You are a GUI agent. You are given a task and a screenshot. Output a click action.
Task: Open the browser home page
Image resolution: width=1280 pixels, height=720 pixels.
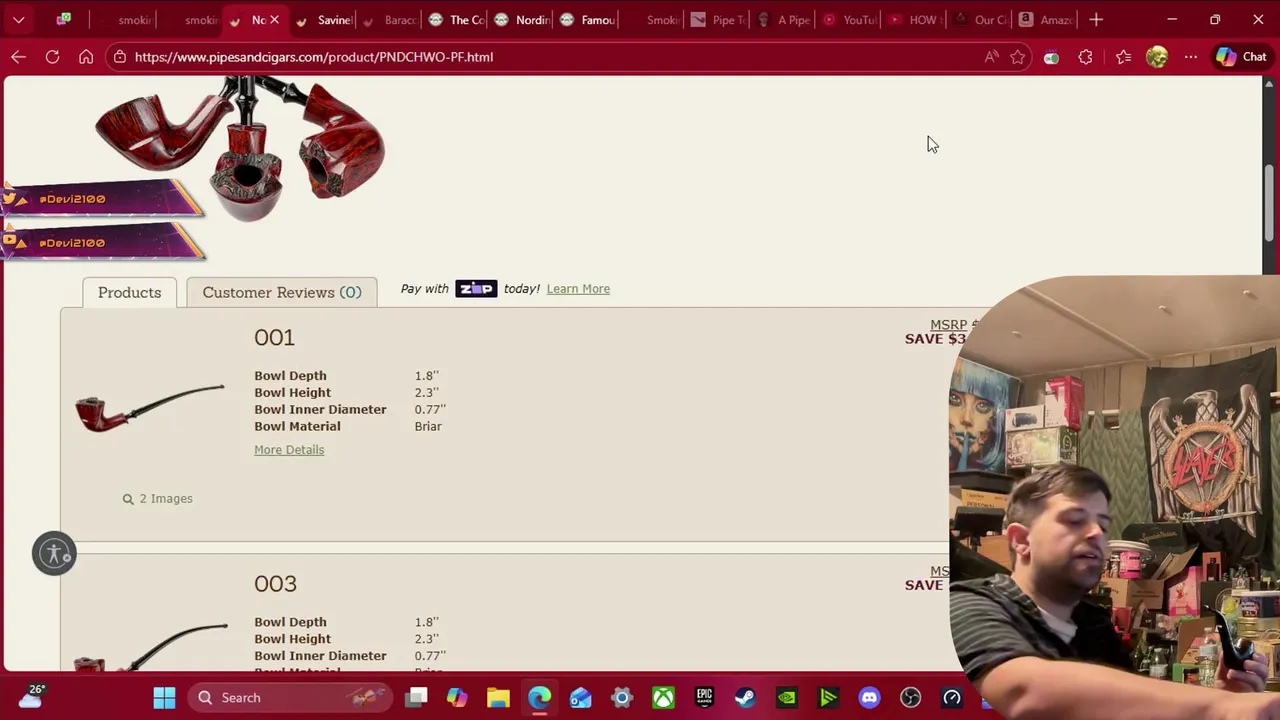point(86,57)
